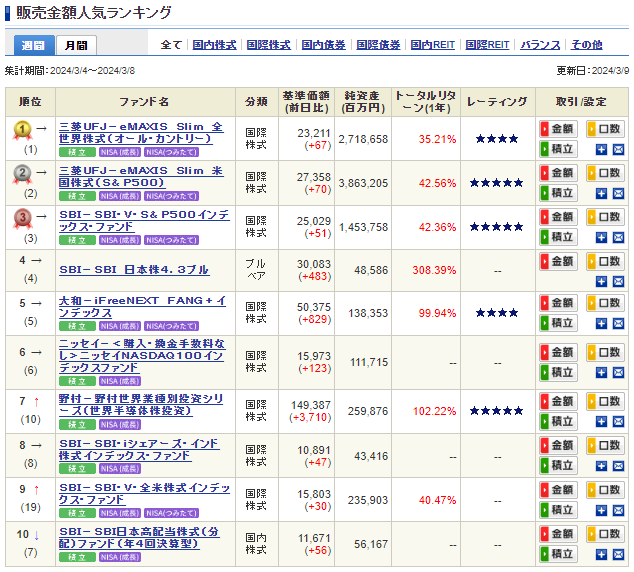The width and height of the screenshot is (634, 572).
Task: Click mail icon for 日本高配当株式 row
Action: coord(618,555)
